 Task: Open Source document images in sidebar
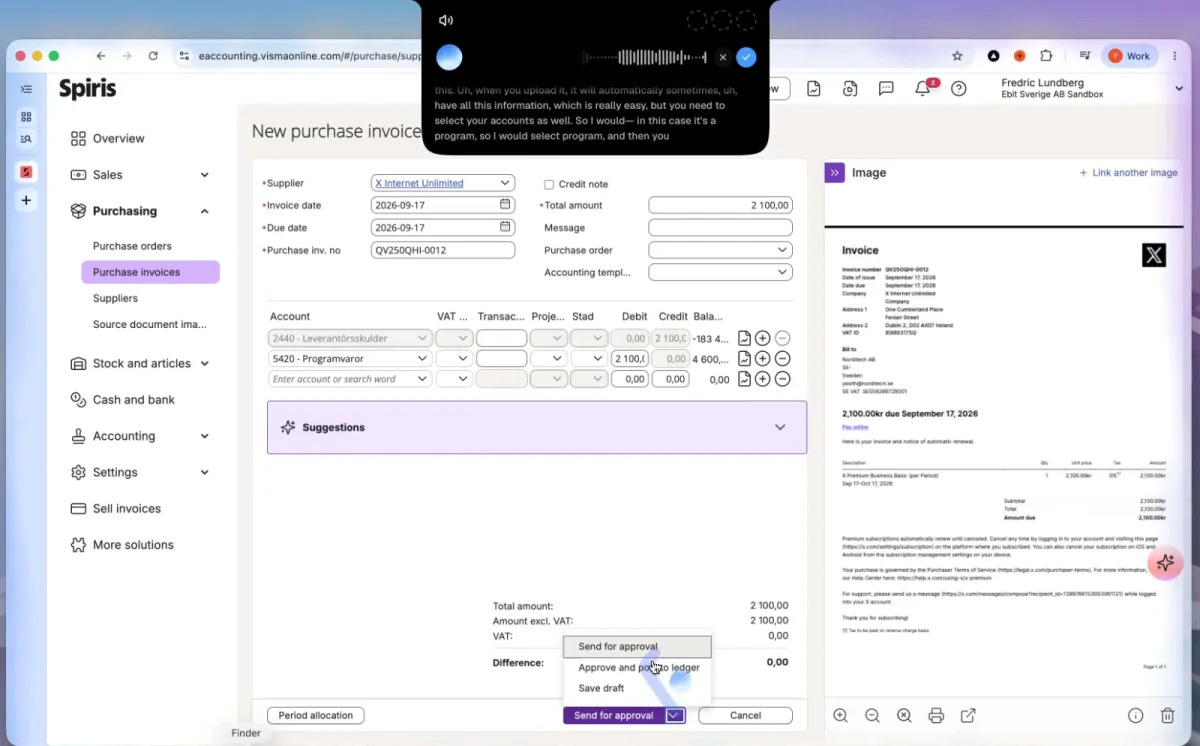[149, 324]
